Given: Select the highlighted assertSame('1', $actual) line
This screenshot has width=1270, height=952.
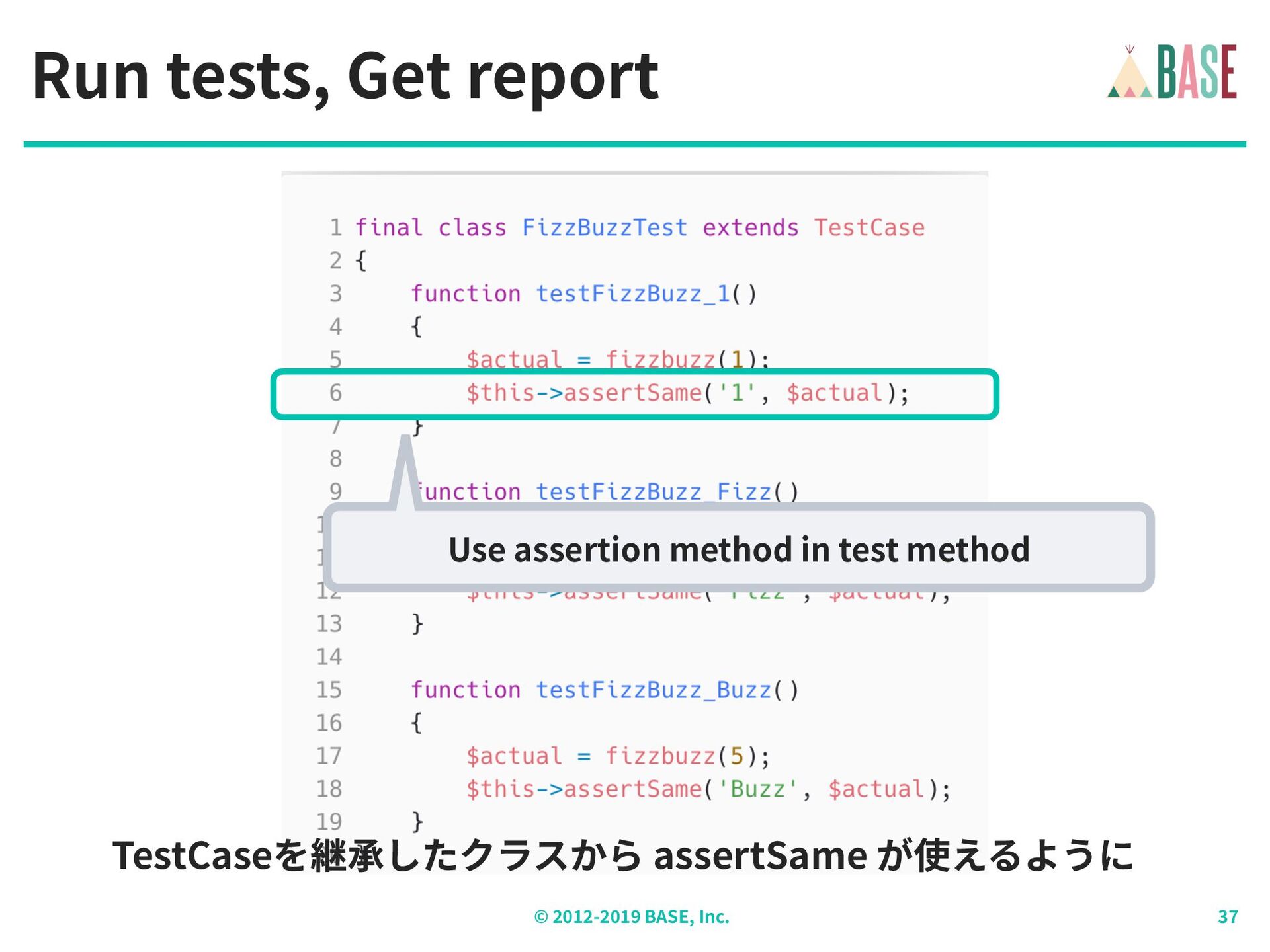Looking at the screenshot, I should 634,394.
